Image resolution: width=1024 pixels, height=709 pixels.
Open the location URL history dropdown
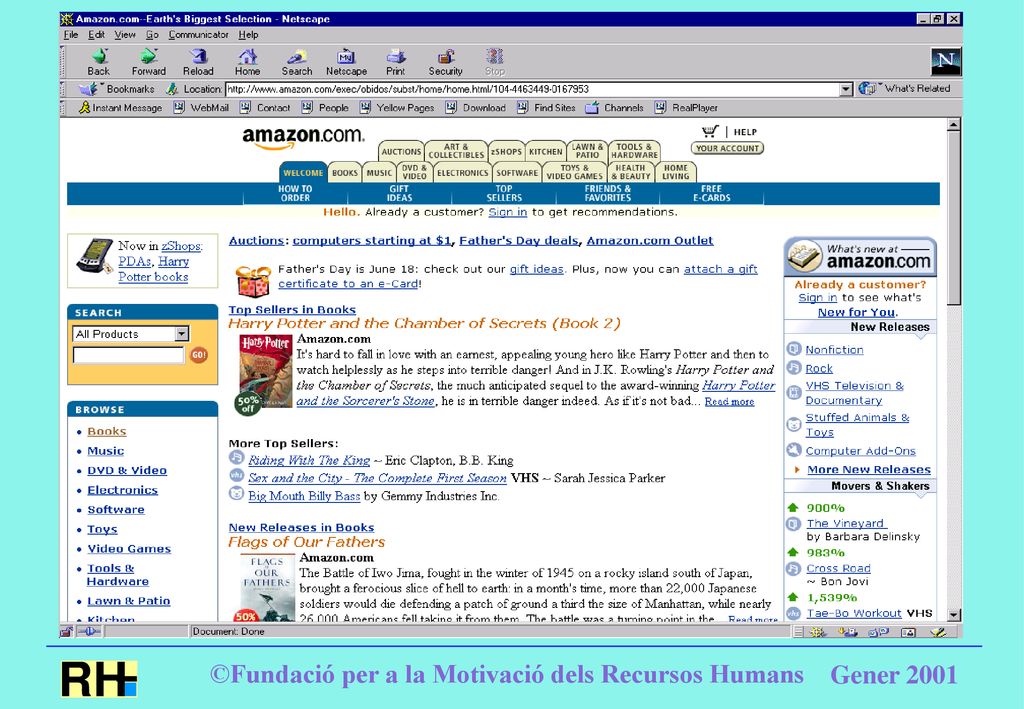click(846, 89)
